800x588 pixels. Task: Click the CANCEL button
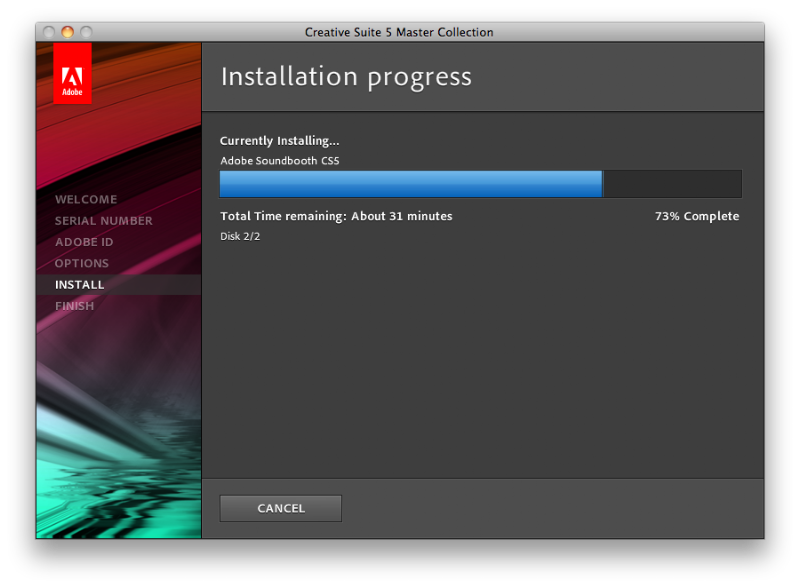[280, 508]
